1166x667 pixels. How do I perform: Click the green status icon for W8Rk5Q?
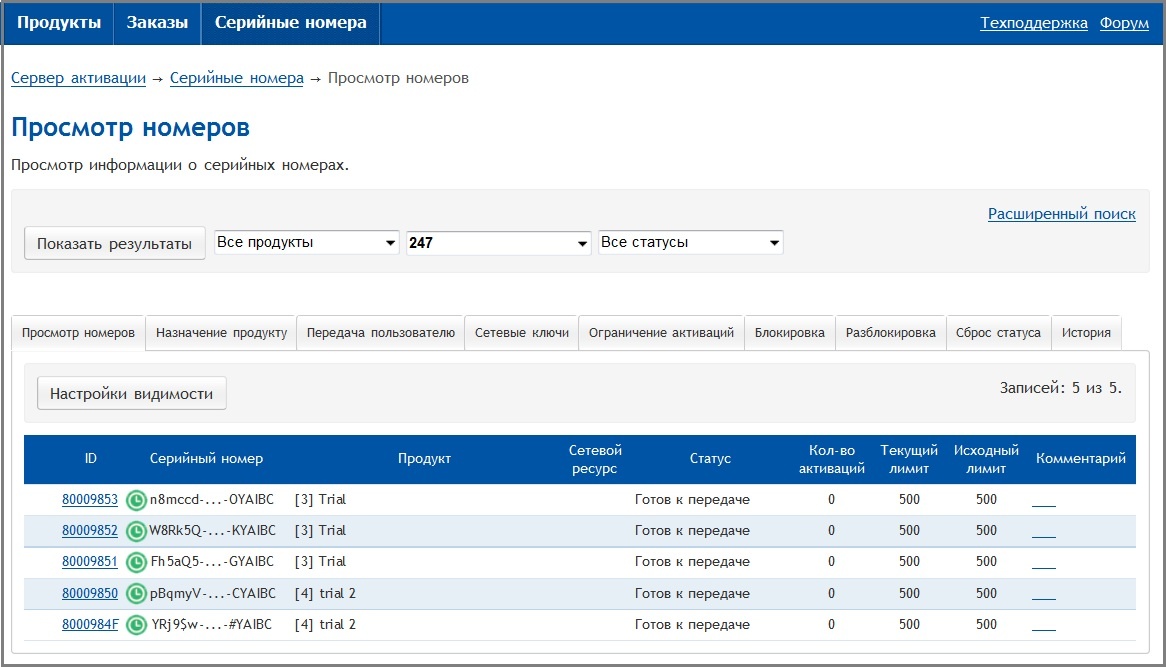[x=136, y=531]
